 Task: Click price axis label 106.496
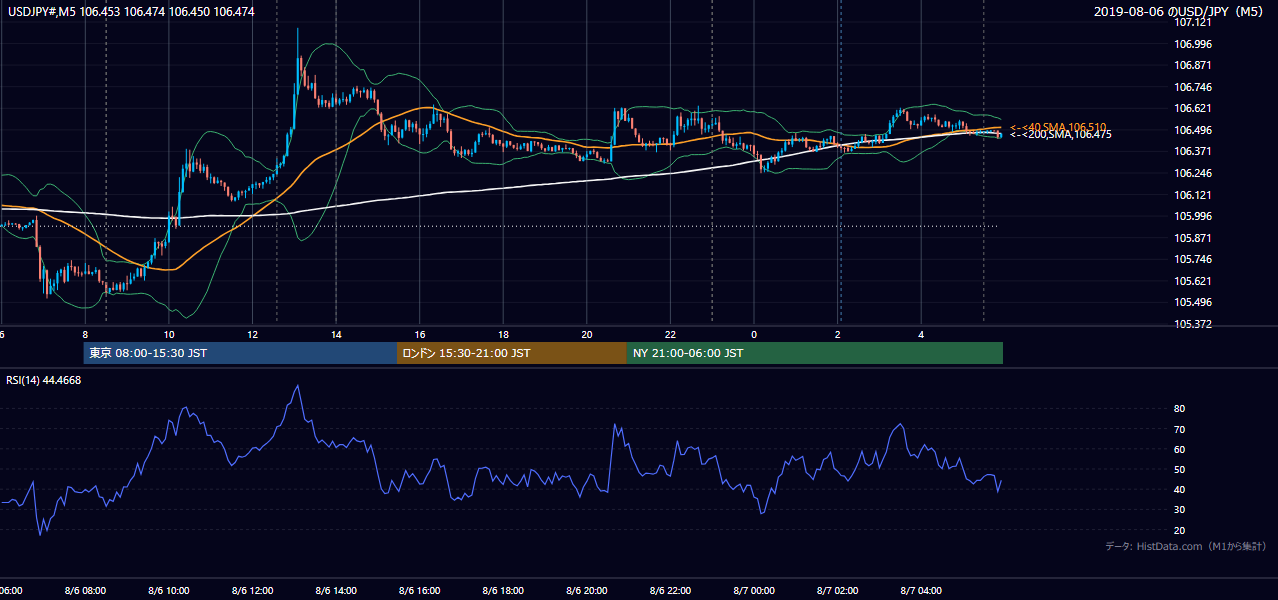(1194, 130)
